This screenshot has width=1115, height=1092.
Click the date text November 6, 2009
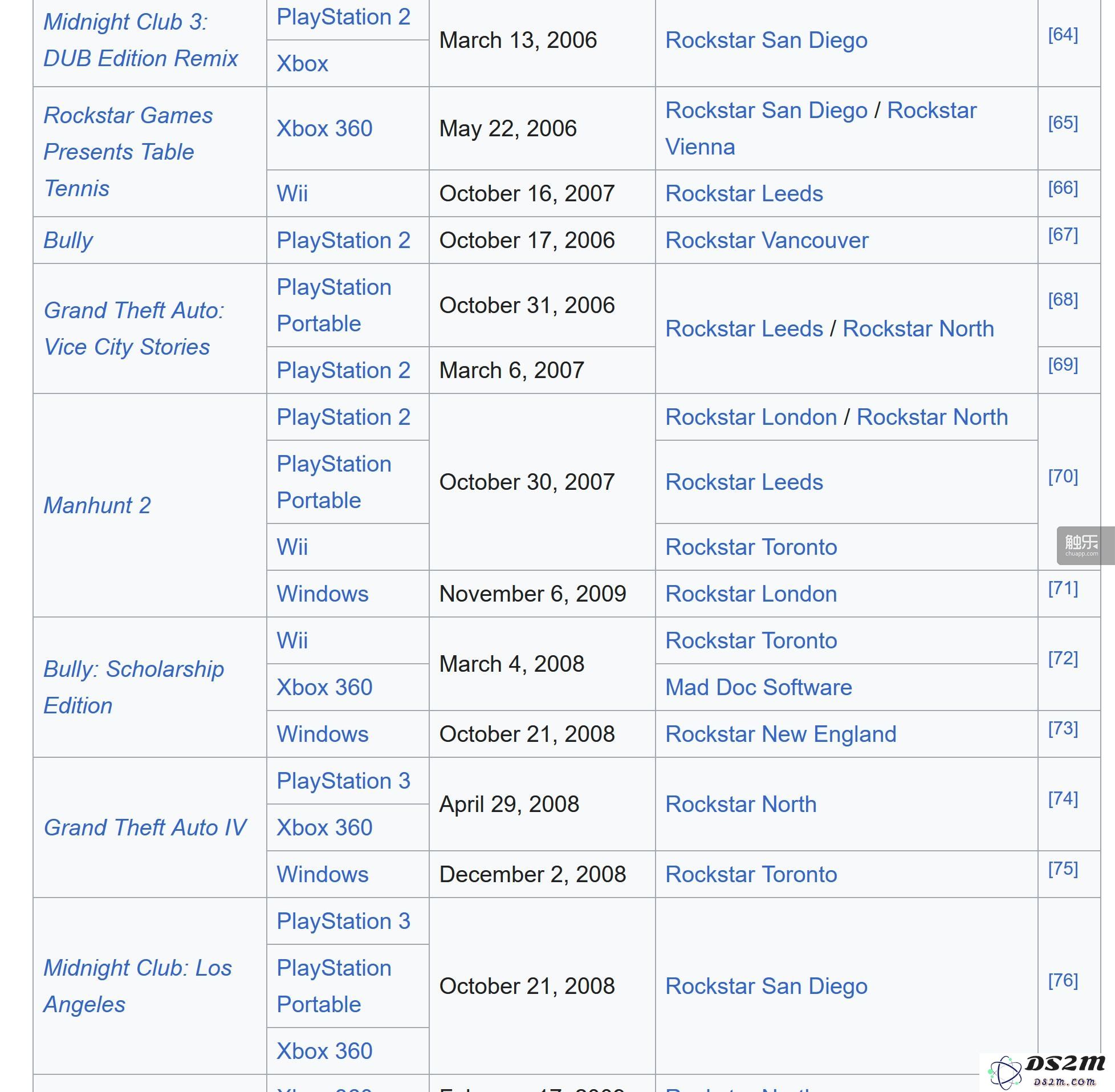tap(532, 594)
